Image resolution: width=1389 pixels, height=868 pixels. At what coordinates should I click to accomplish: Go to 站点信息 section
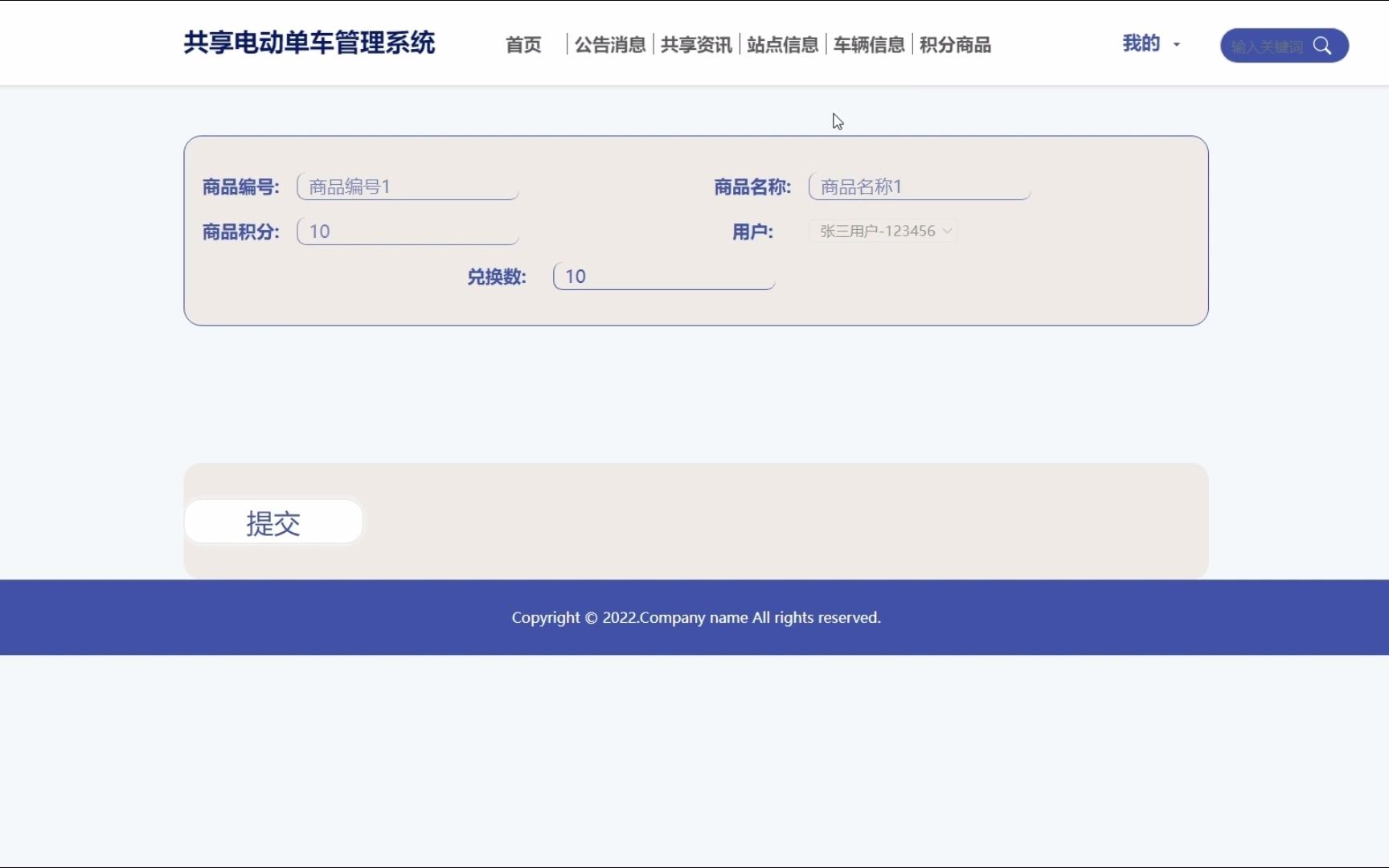[782, 45]
